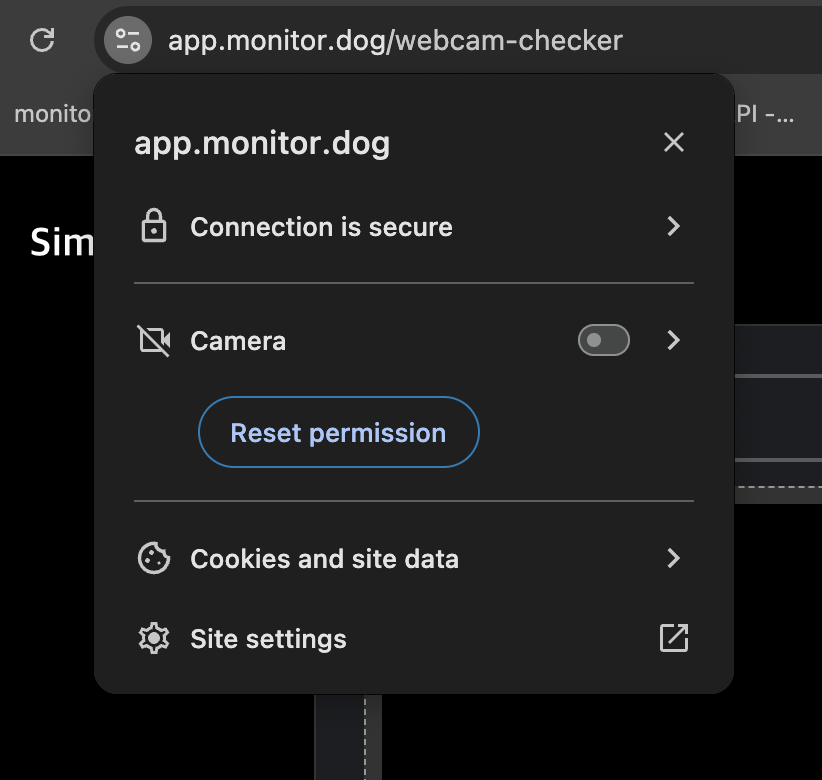Click the secure connection padlock icon
This screenshot has height=780, width=822.
click(x=154, y=227)
